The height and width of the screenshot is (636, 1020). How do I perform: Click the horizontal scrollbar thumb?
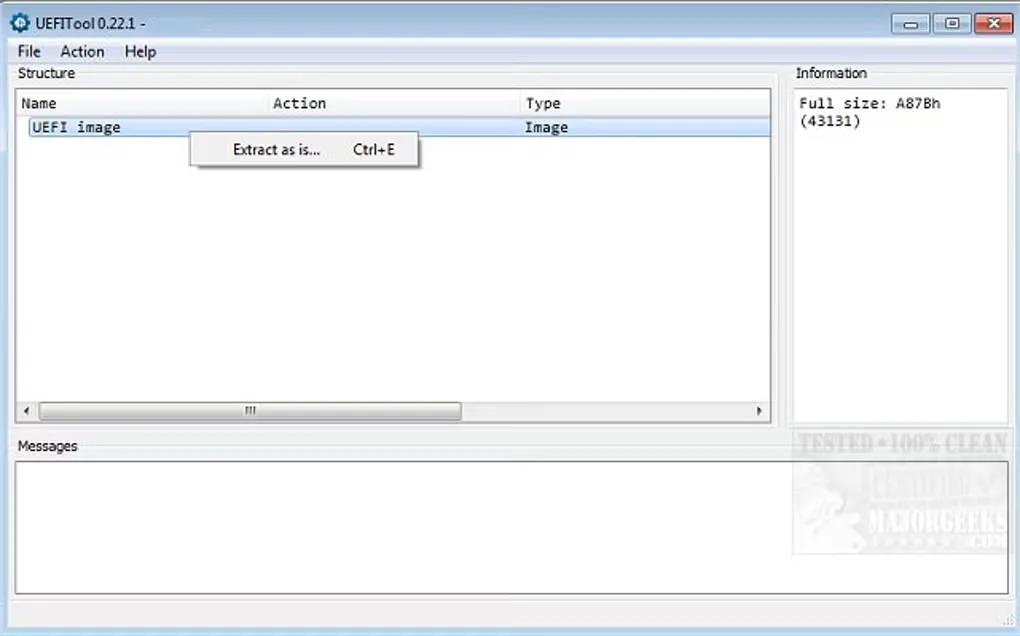point(250,411)
